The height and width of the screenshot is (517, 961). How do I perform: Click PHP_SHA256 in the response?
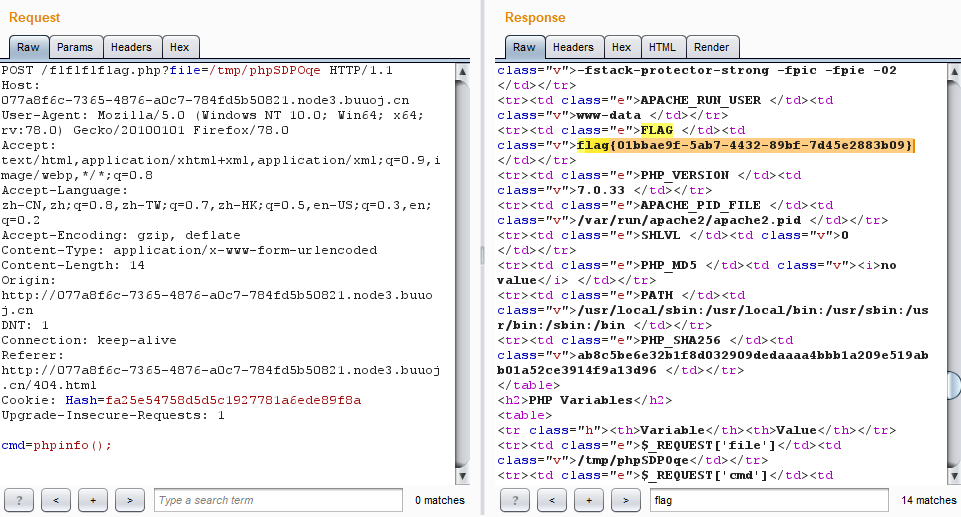[x=680, y=341]
